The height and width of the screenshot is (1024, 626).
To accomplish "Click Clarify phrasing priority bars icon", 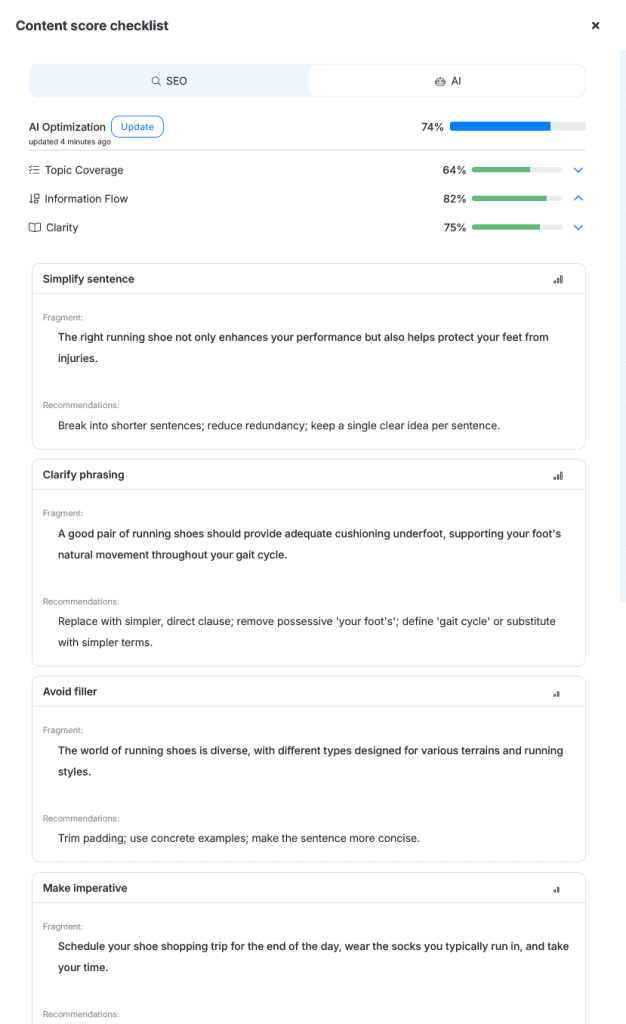I will pyautogui.click(x=558, y=476).
